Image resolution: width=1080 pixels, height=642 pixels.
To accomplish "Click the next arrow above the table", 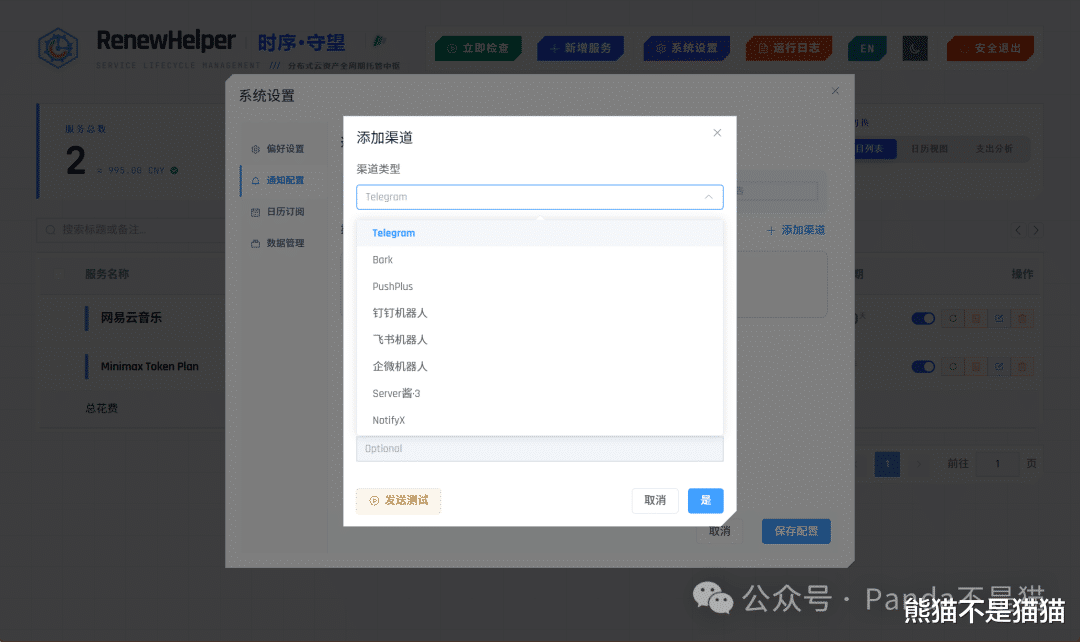I will coord(1035,230).
